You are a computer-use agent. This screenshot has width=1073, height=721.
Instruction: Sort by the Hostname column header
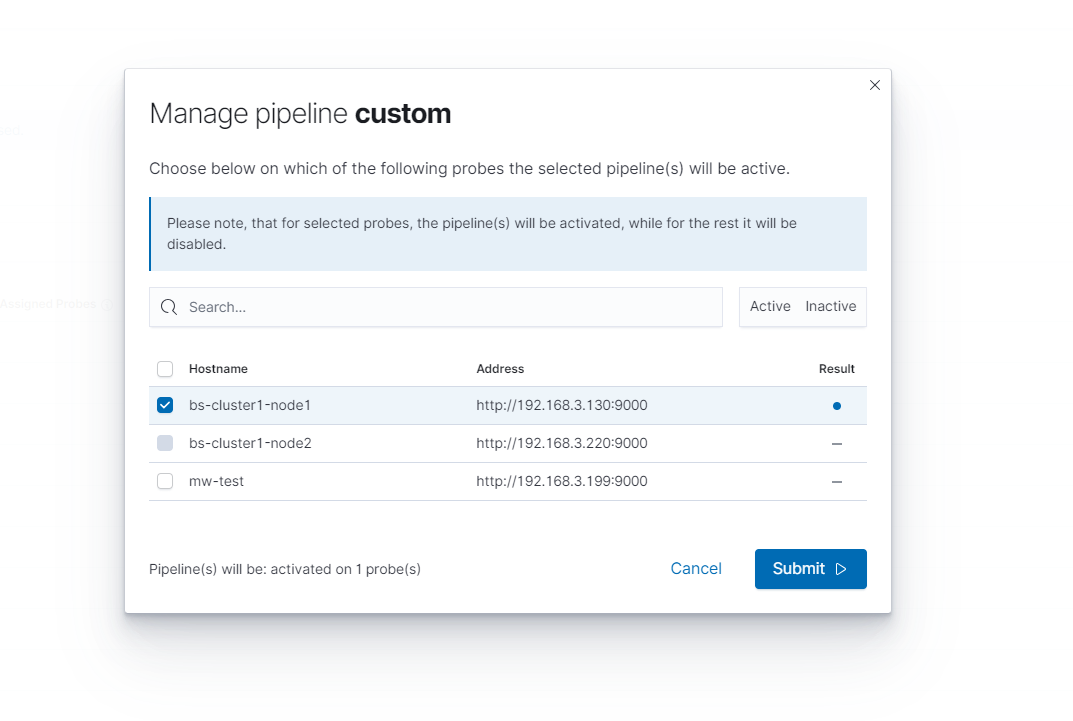click(218, 369)
